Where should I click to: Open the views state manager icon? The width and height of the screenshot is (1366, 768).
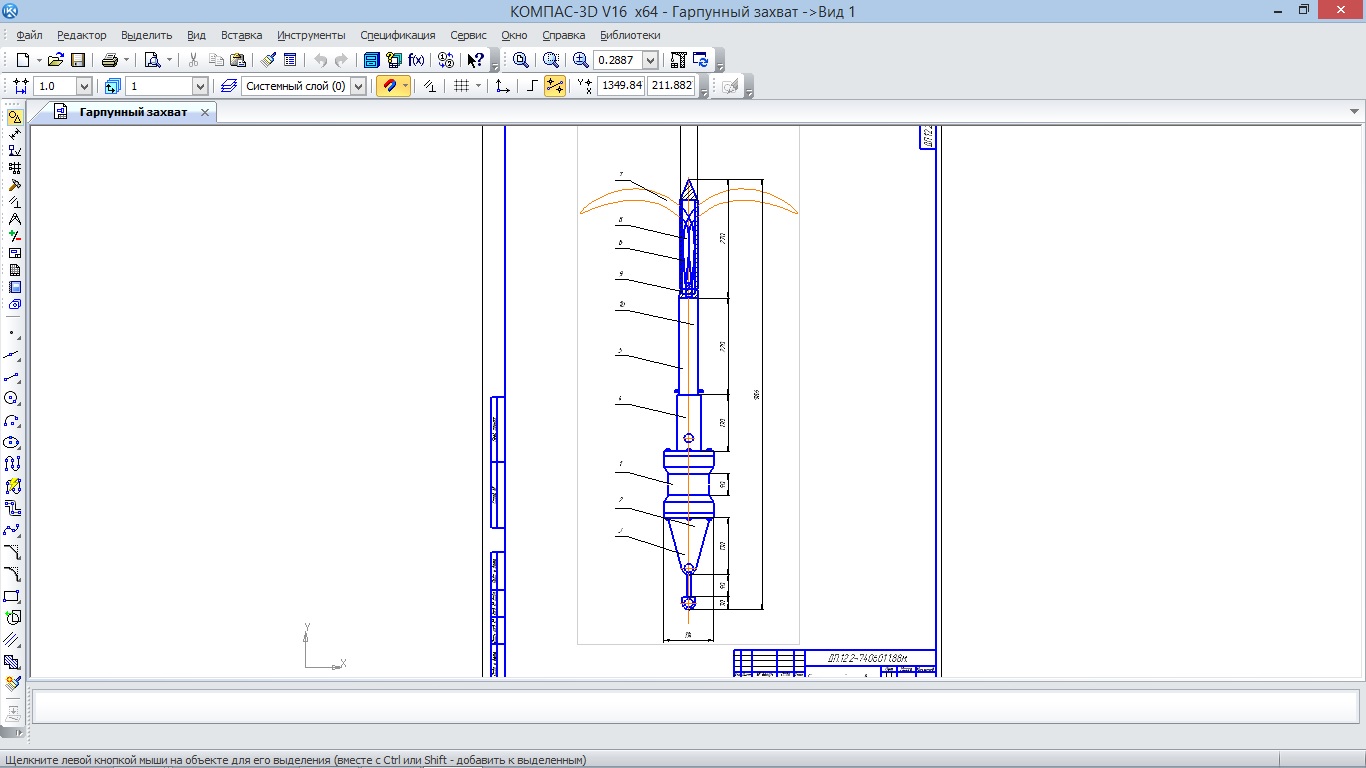112,86
